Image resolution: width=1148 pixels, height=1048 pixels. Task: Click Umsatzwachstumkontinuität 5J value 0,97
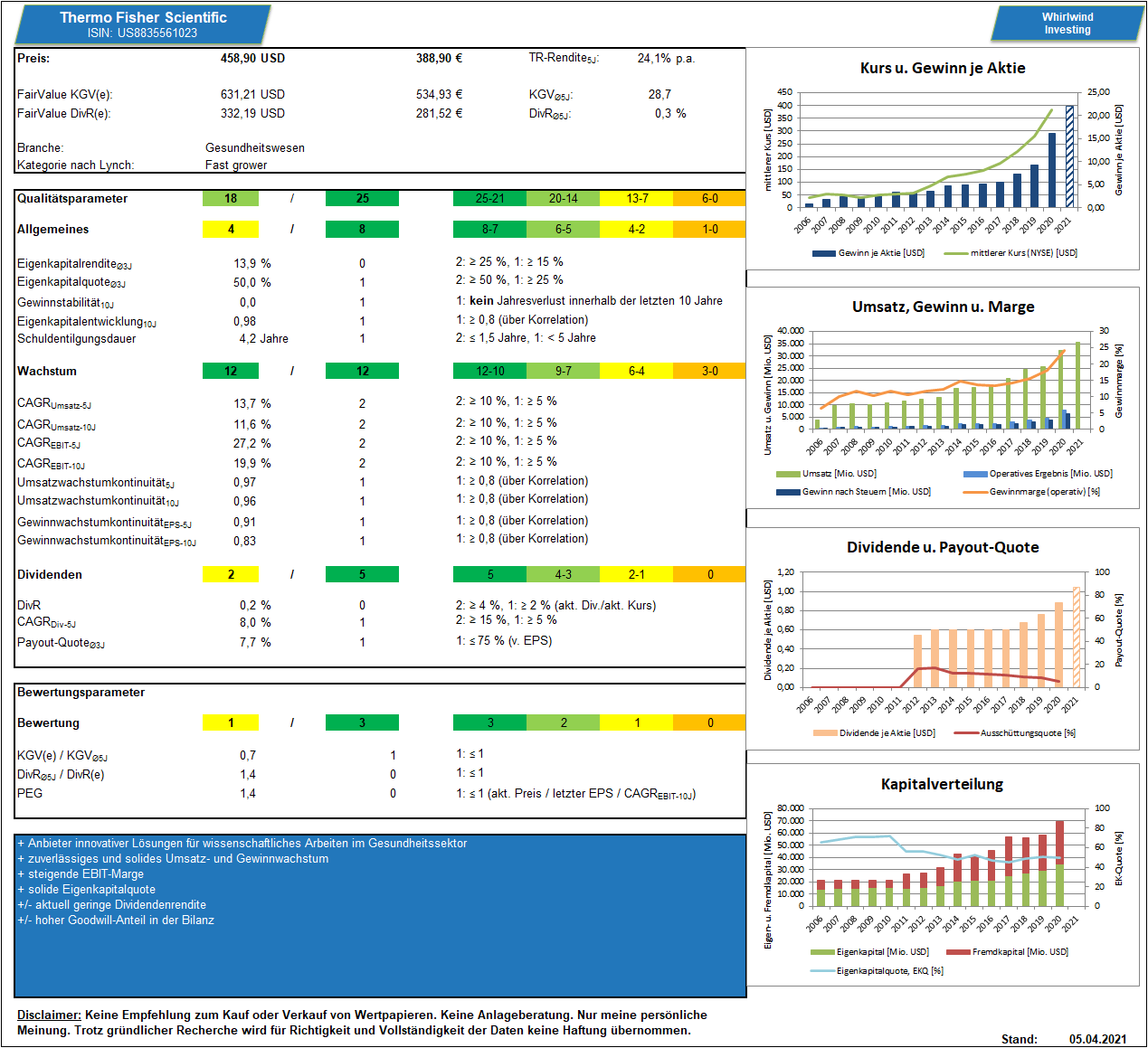(244, 482)
